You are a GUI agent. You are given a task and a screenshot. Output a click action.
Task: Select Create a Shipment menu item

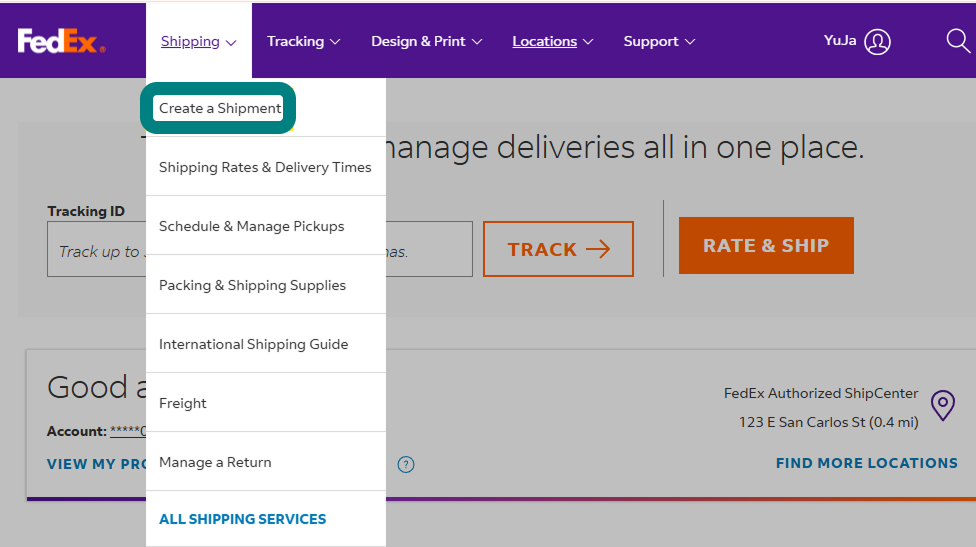pyautogui.click(x=219, y=108)
